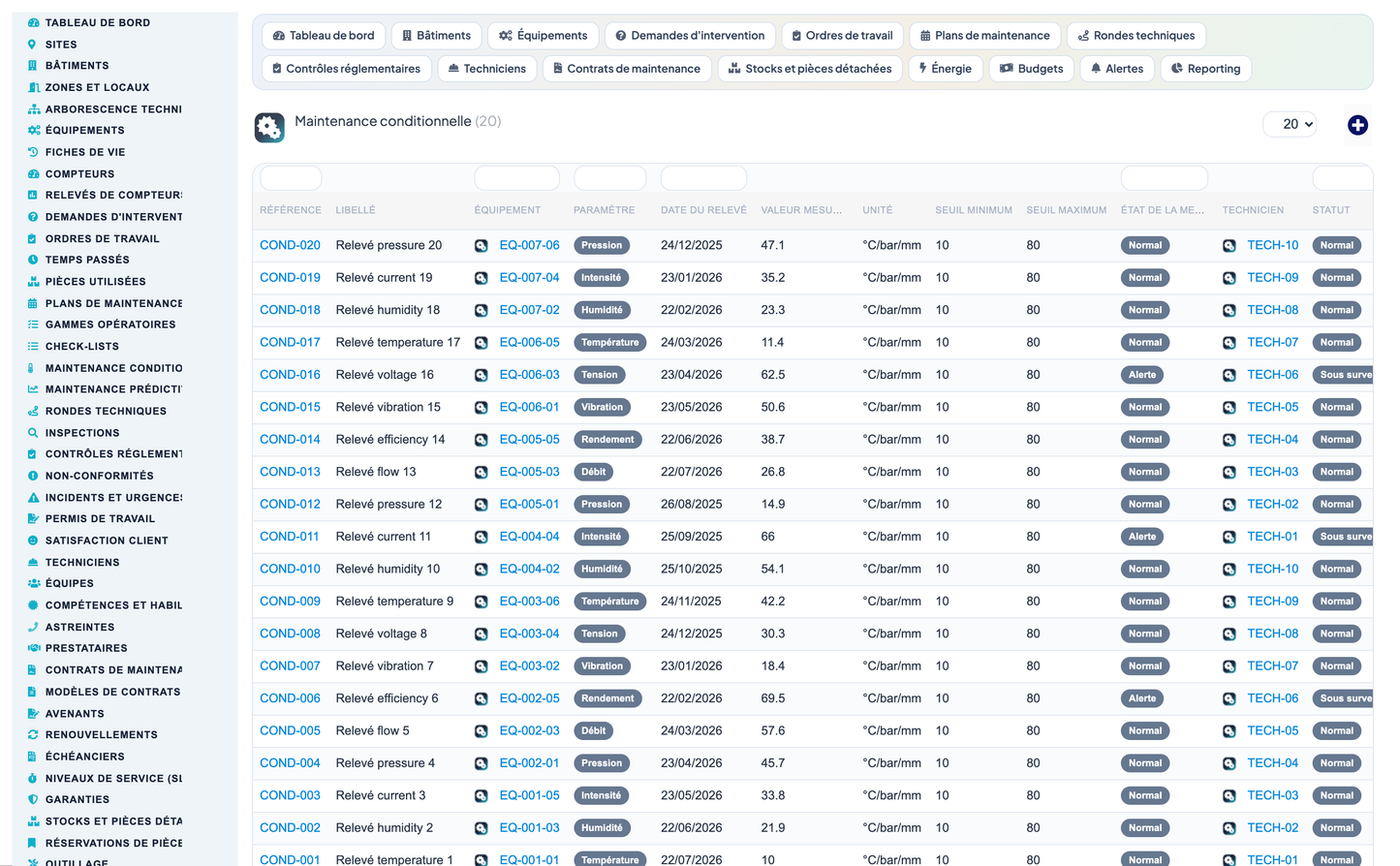This screenshot has height=866, width=1400.
Task: Sort by Libellé column header
Action: pos(356,210)
